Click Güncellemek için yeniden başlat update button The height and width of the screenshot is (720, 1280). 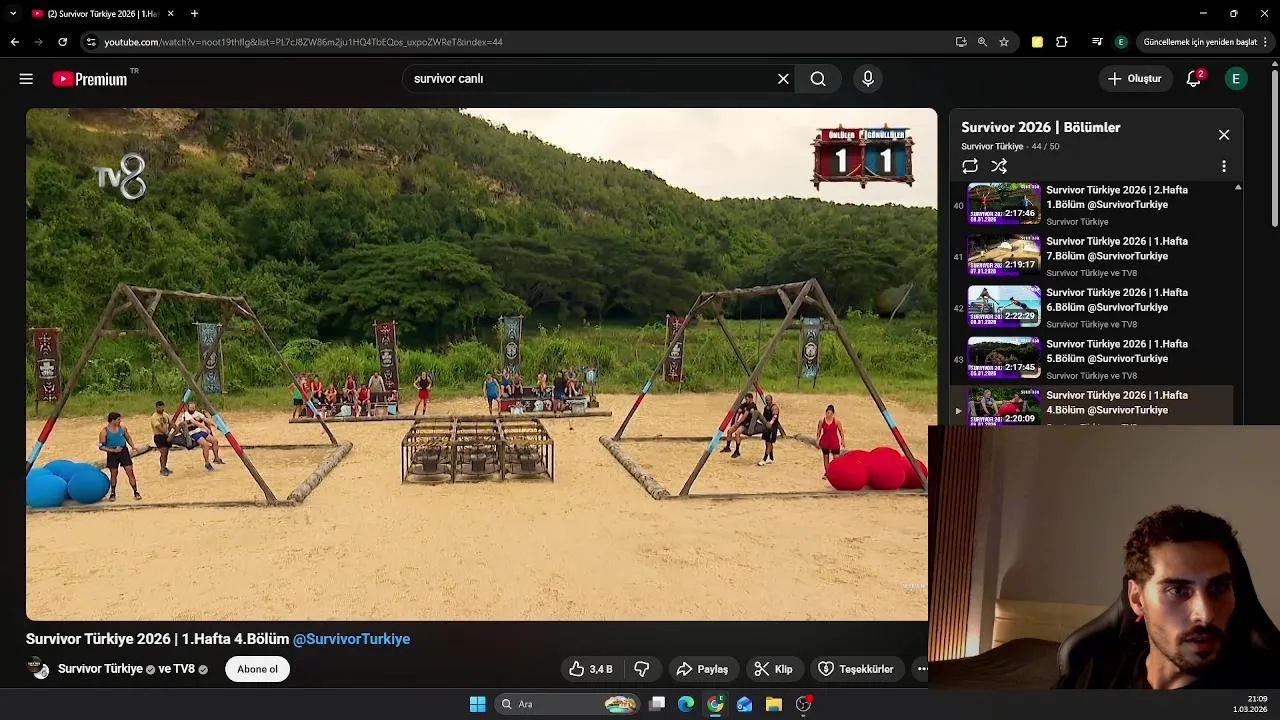[1200, 42]
